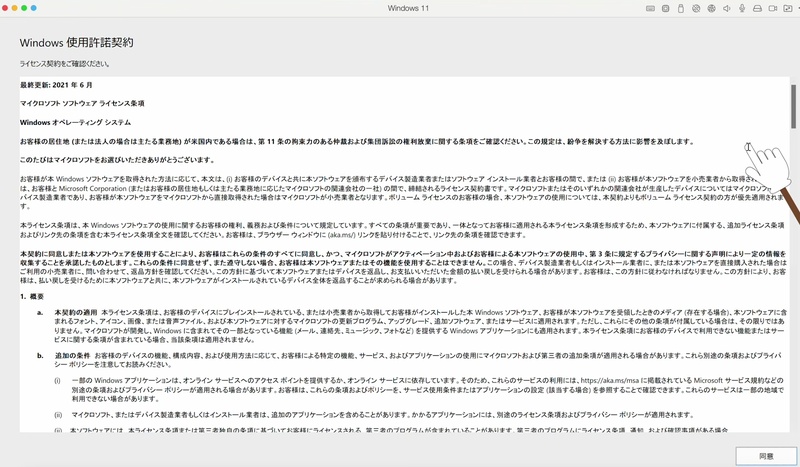Click the Windows 11 window title
The height and width of the screenshot is (467, 800).
point(408,8)
